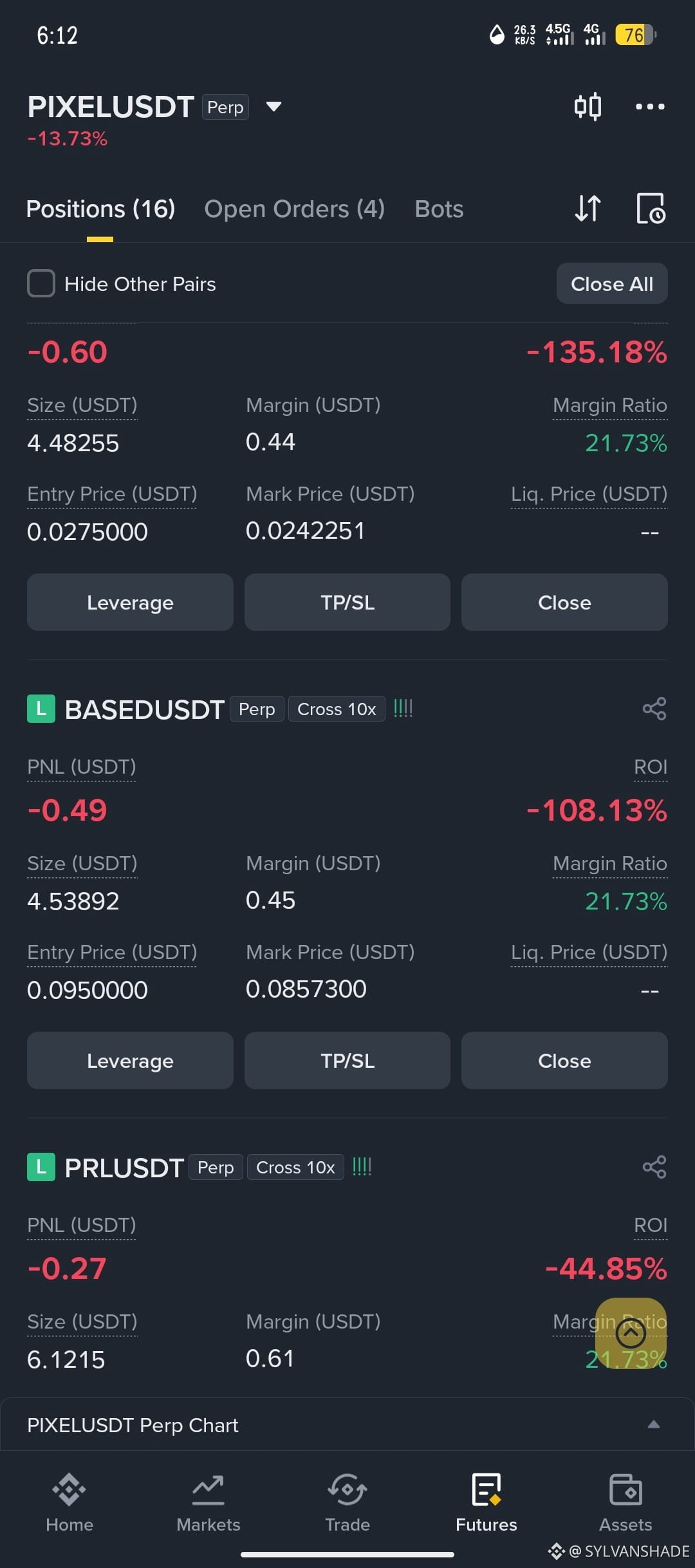This screenshot has height=1568, width=695.
Task: Open the Assets wallet tab
Action: click(625, 1503)
